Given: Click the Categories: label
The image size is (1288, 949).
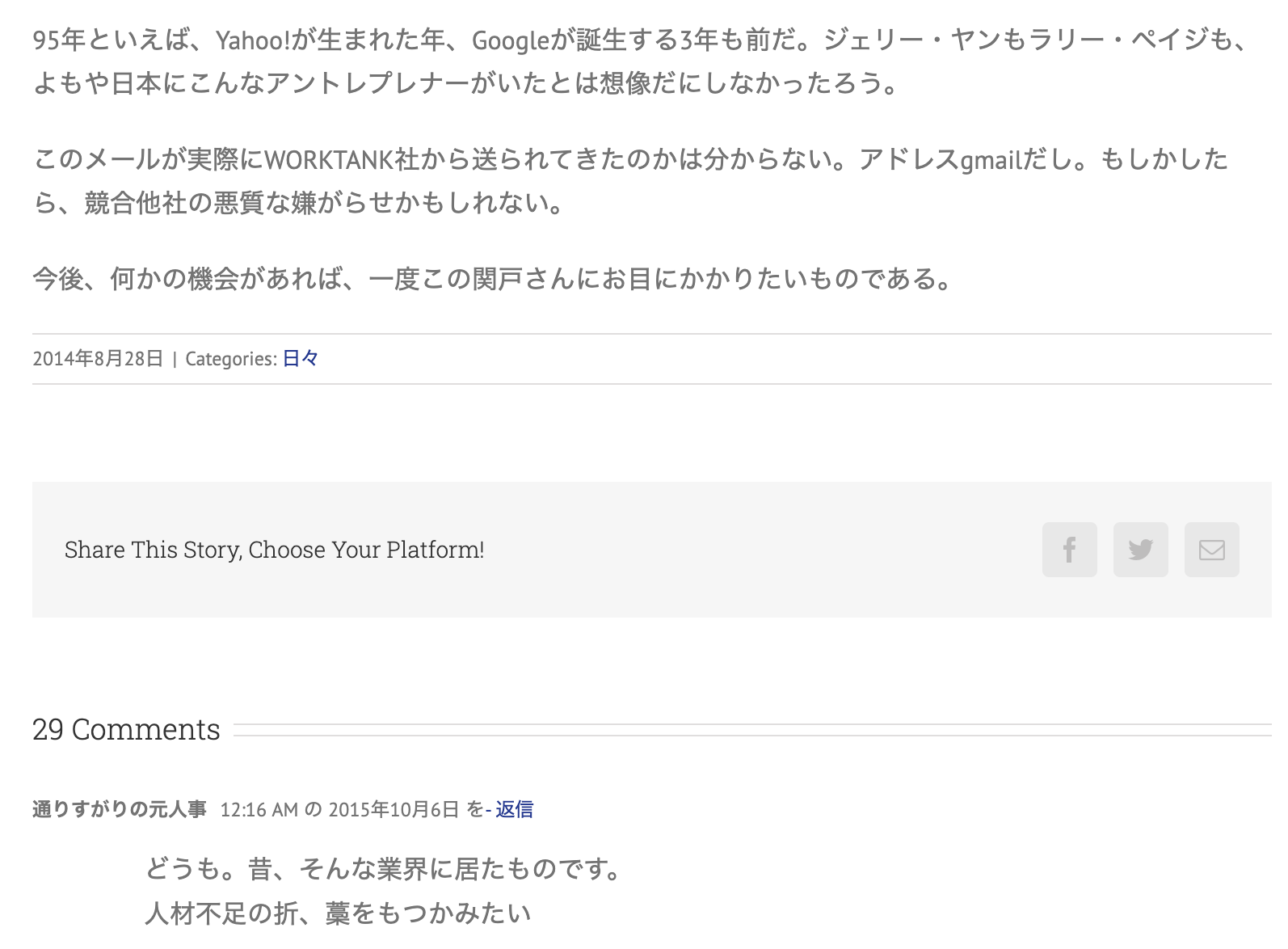Looking at the screenshot, I should (x=231, y=359).
